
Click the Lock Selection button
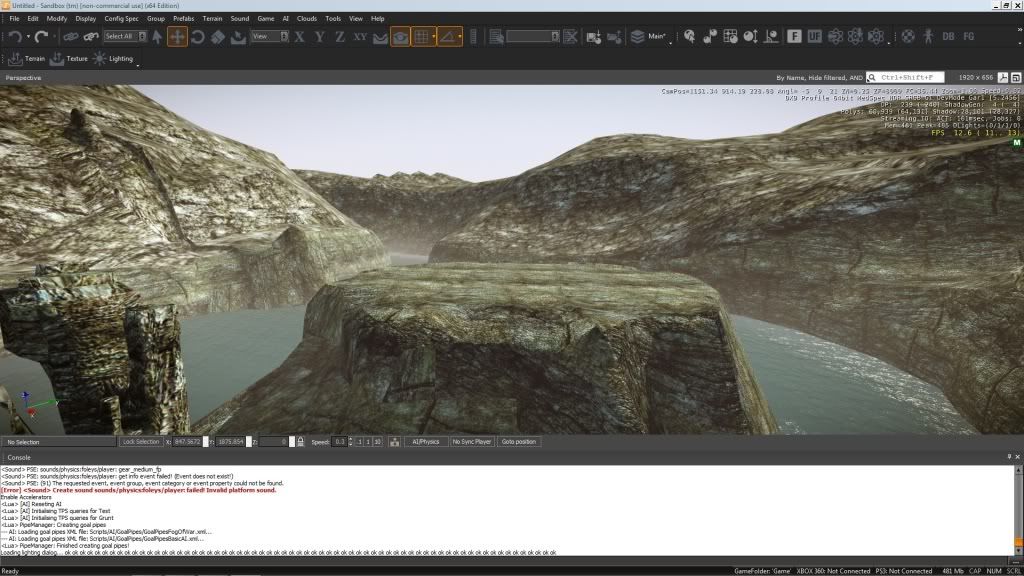[x=140, y=442]
